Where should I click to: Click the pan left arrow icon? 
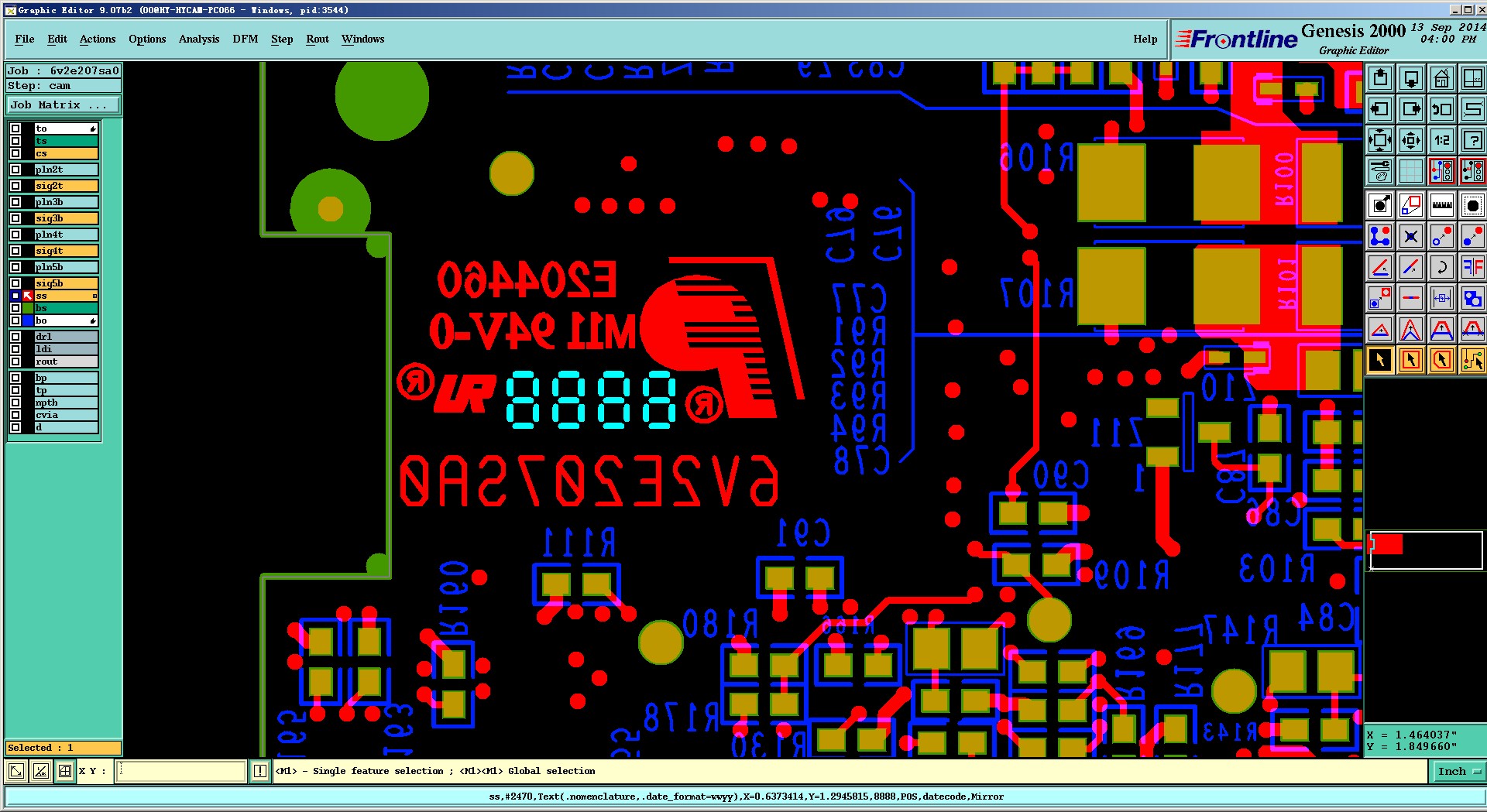[1380, 109]
